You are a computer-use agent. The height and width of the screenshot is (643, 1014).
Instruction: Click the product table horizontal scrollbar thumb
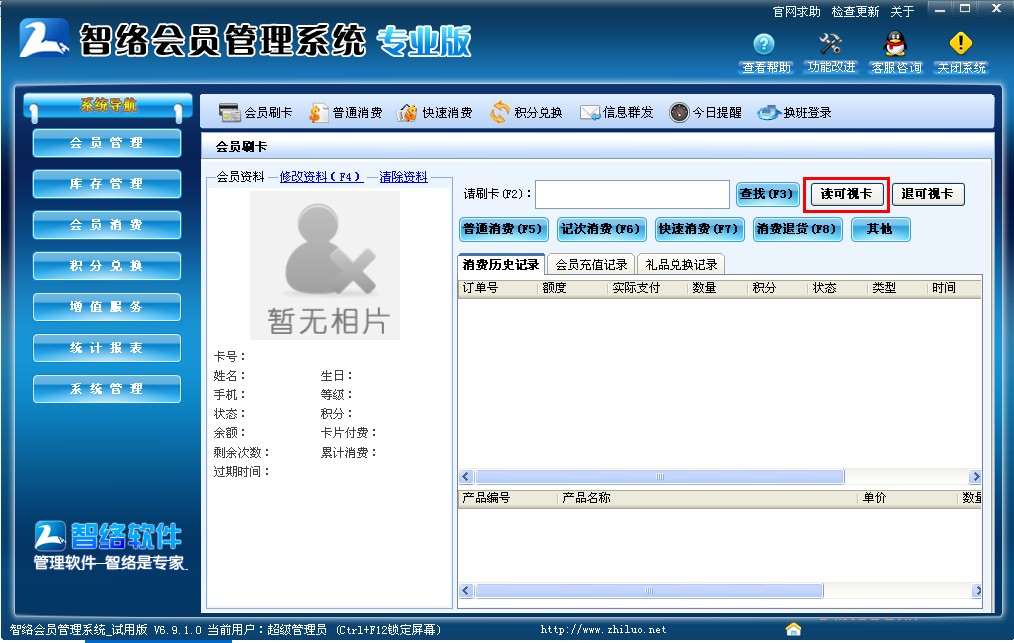(x=649, y=591)
